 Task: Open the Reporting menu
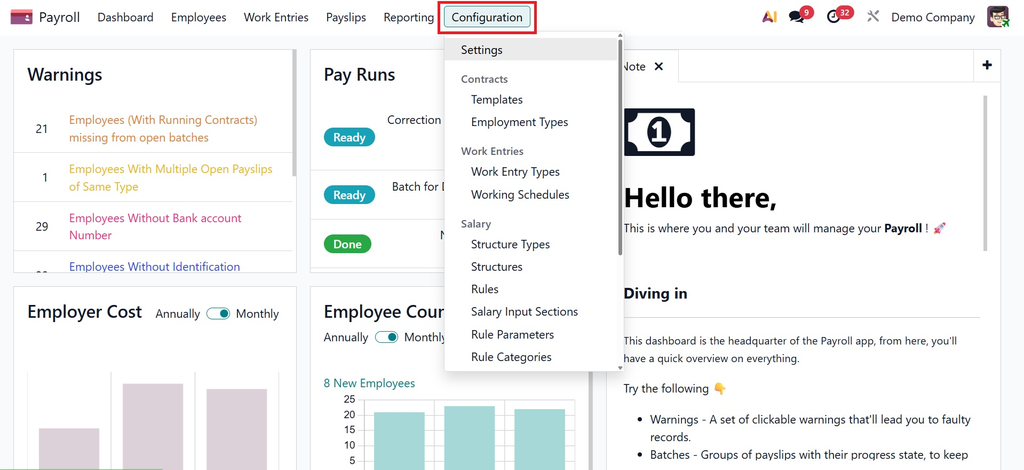click(409, 18)
